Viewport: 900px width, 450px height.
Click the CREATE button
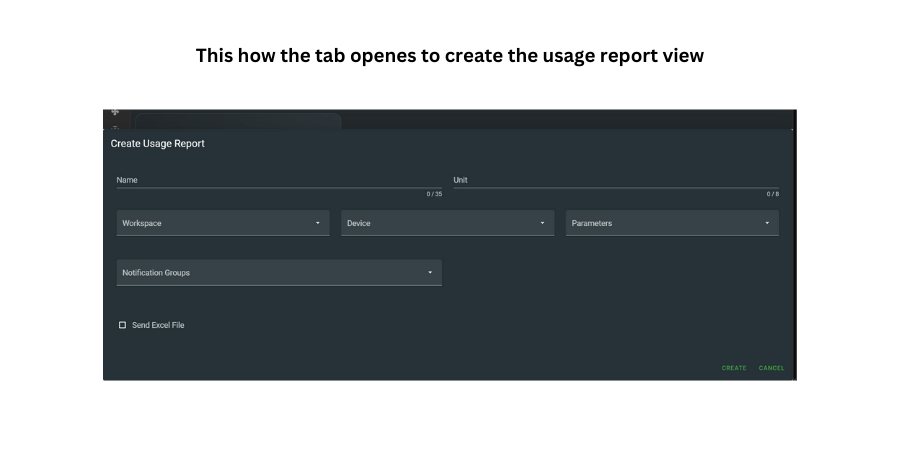[x=734, y=368]
